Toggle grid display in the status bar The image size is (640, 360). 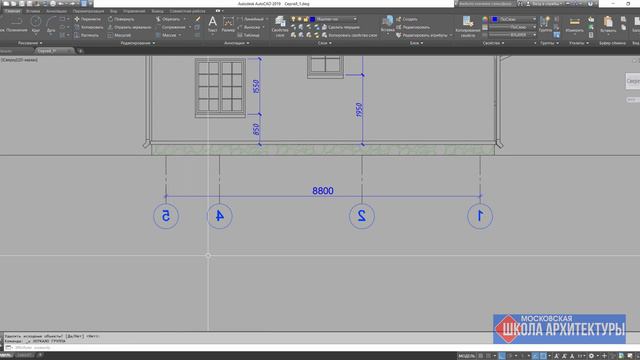(x=480, y=356)
